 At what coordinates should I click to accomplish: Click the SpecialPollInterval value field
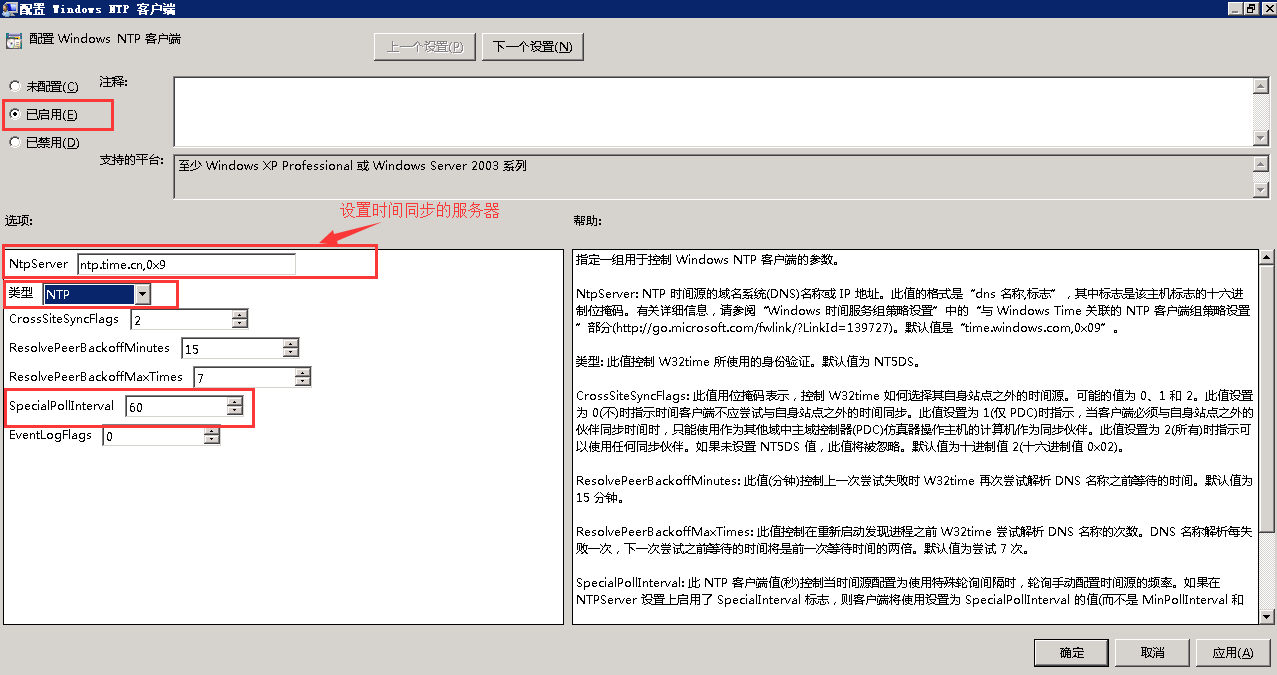[x=176, y=406]
